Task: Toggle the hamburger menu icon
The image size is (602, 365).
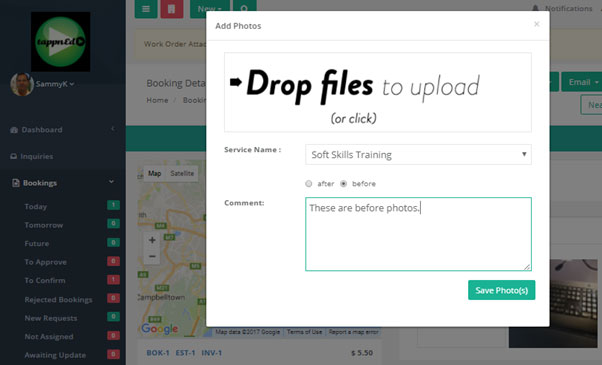Action: tap(146, 9)
